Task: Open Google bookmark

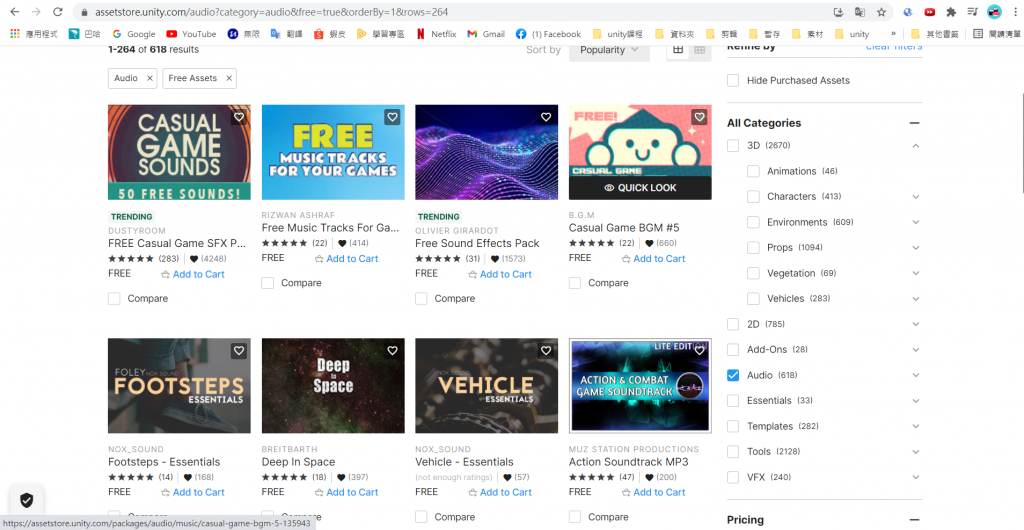Action: pyautogui.click(x=134, y=34)
